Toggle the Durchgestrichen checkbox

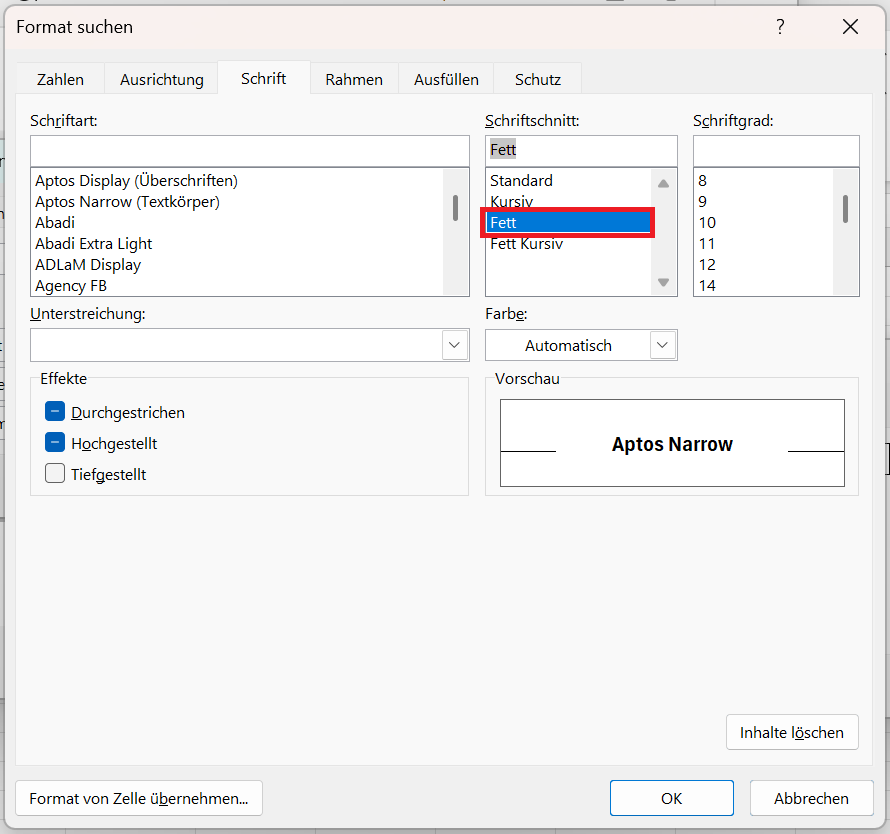click(x=54, y=412)
